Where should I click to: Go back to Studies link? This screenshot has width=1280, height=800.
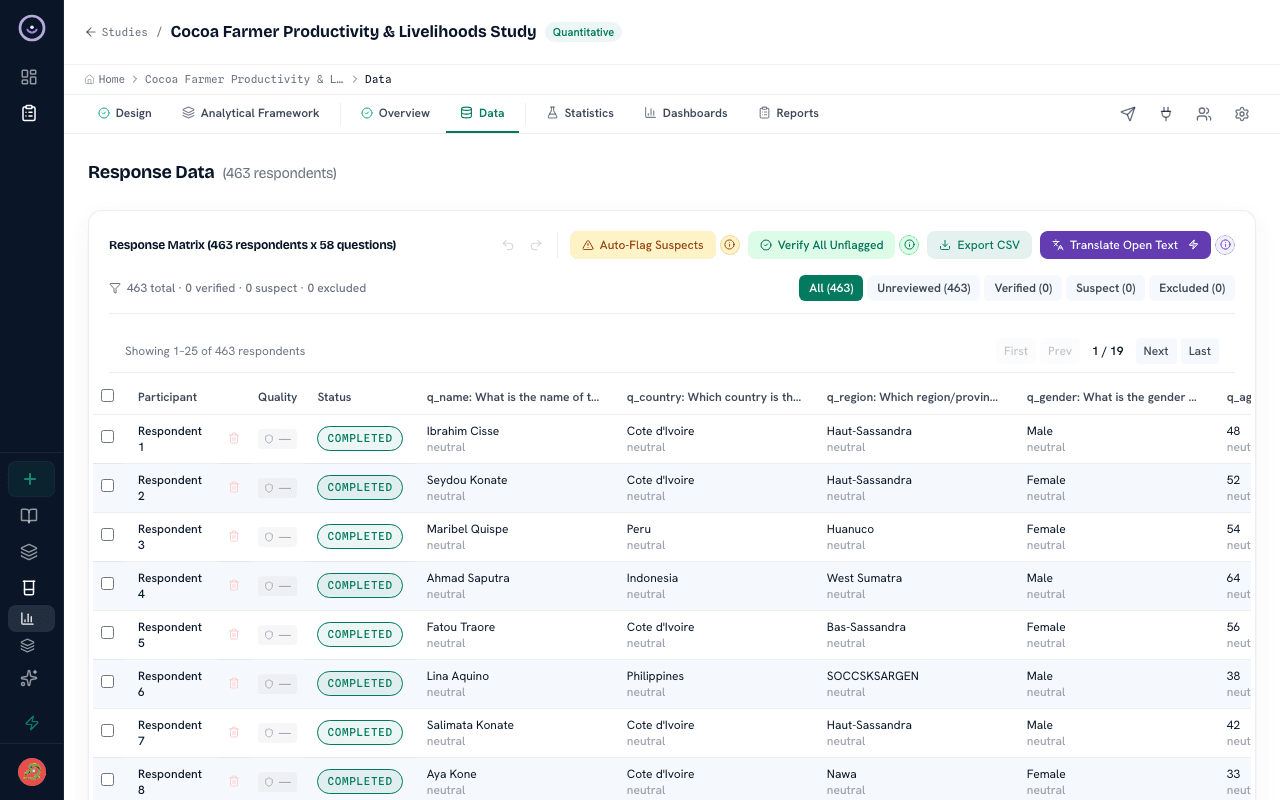117,32
